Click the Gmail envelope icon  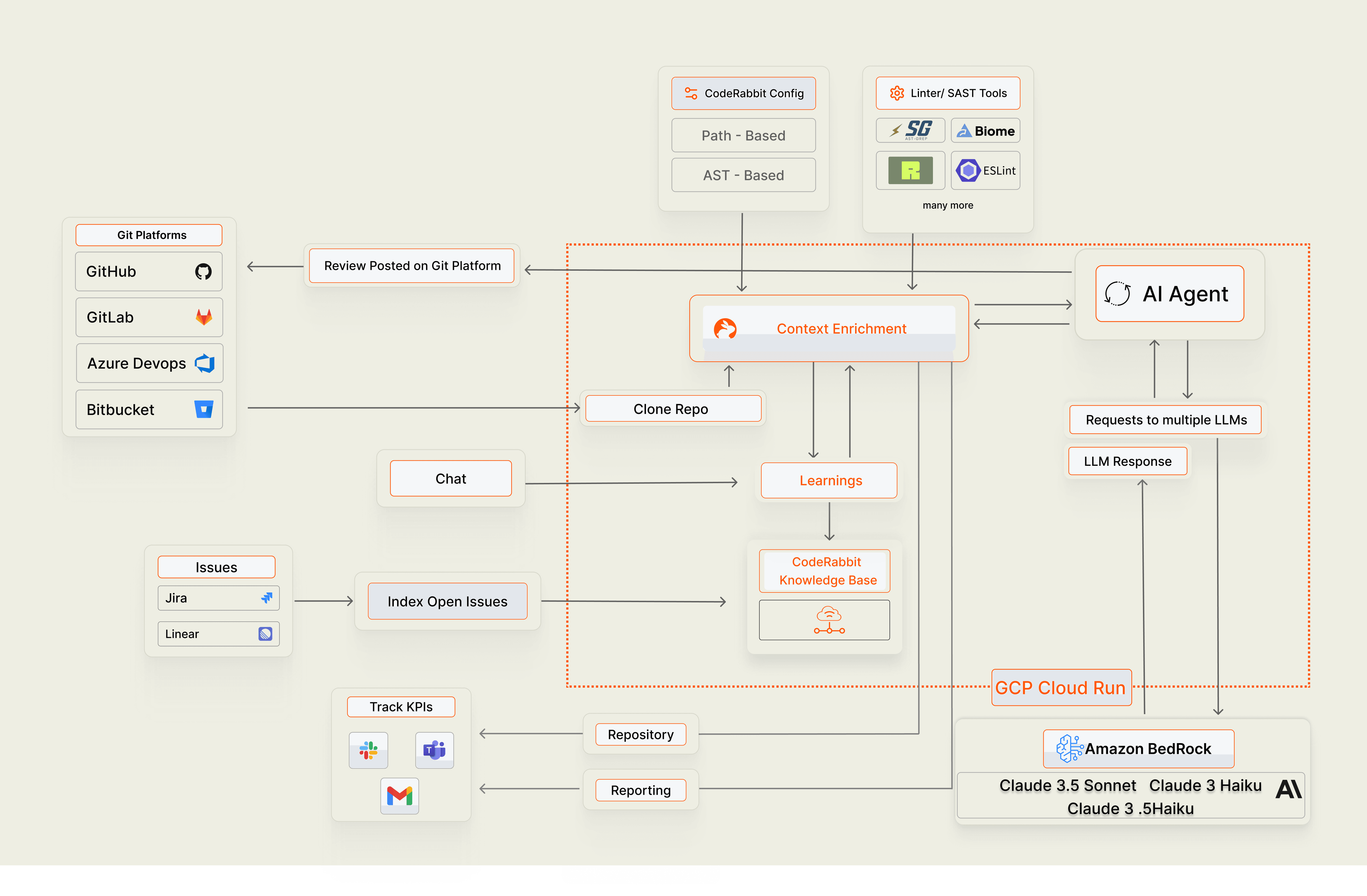400,796
